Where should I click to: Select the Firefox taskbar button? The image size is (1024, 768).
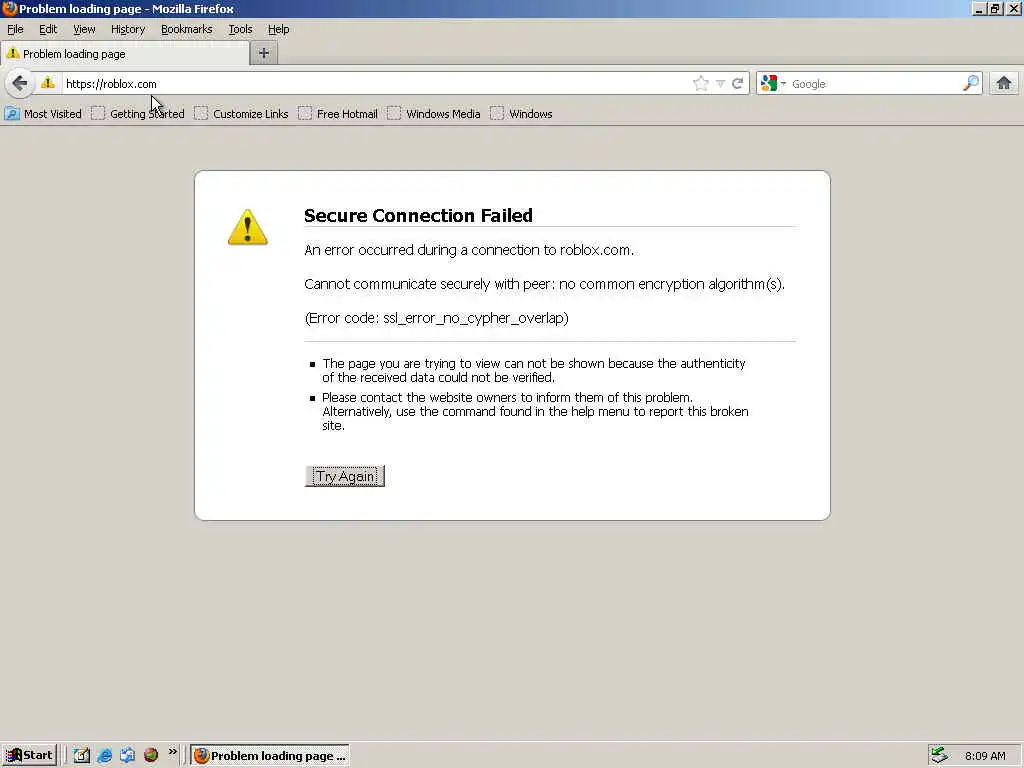tap(270, 756)
